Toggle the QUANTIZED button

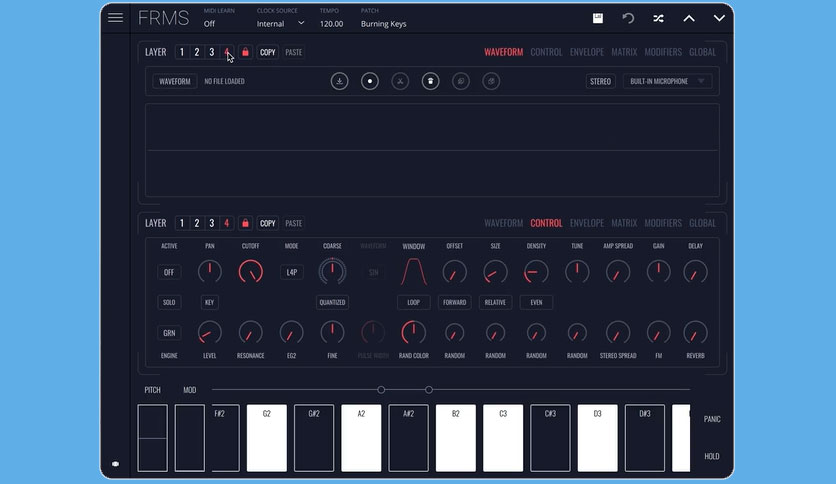tap(332, 302)
